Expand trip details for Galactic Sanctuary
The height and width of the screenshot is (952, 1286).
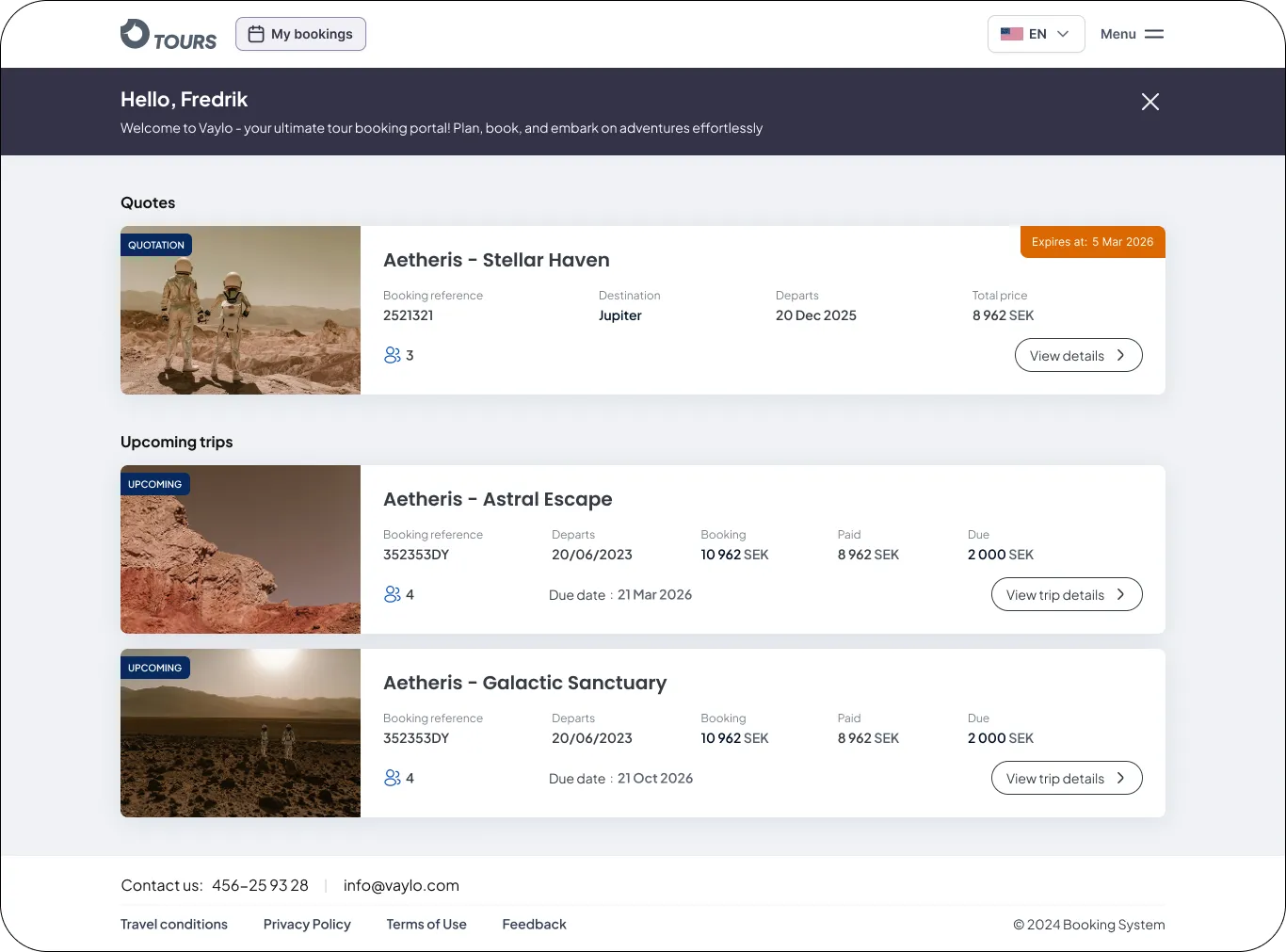pos(1066,778)
